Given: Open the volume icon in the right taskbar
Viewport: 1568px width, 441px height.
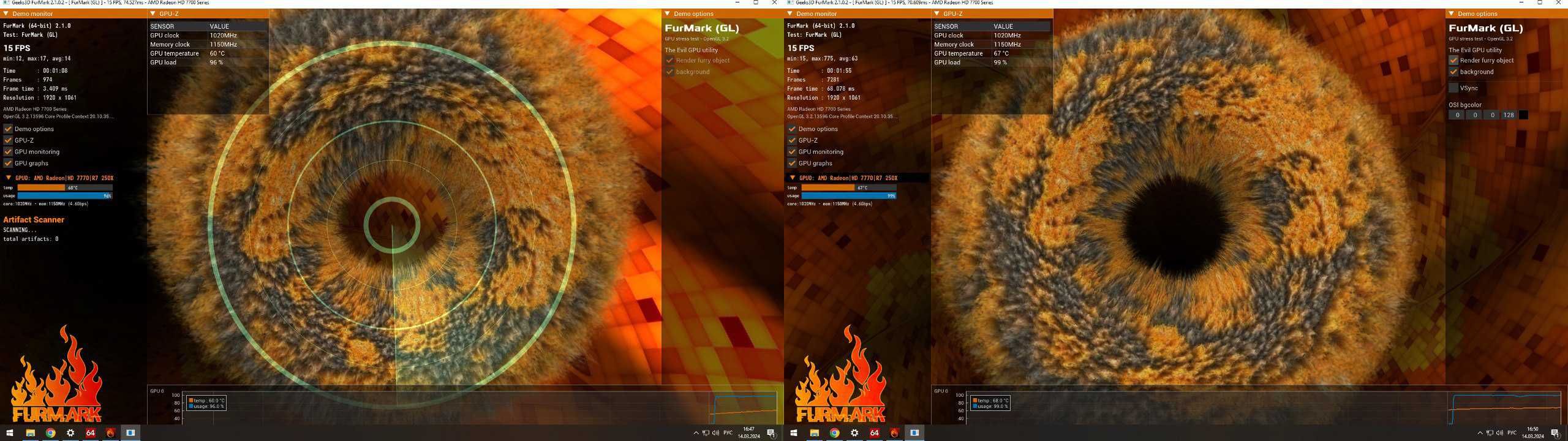Looking at the screenshot, I should pos(1499,433).
